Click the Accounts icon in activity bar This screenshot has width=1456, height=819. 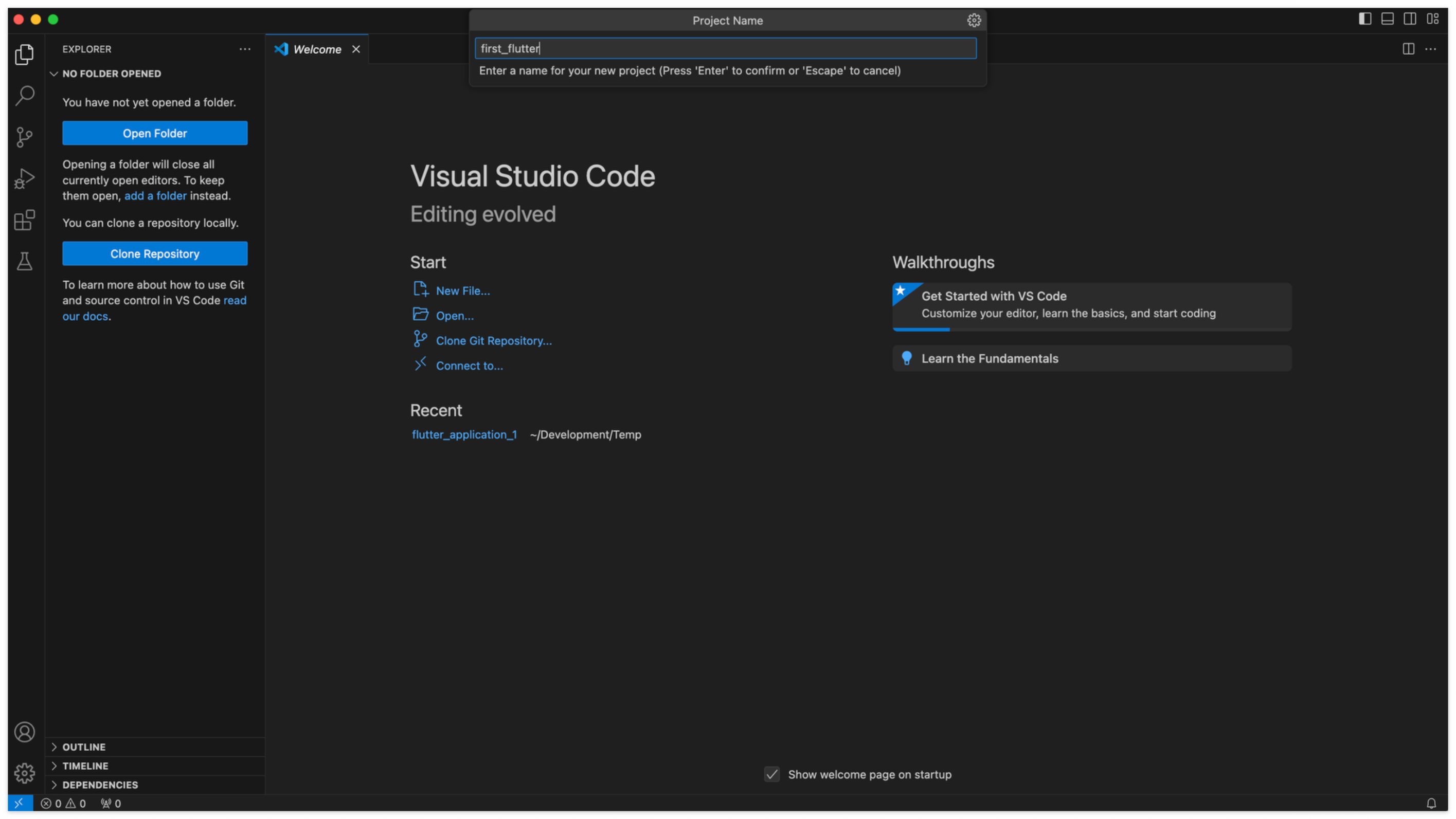24,733
